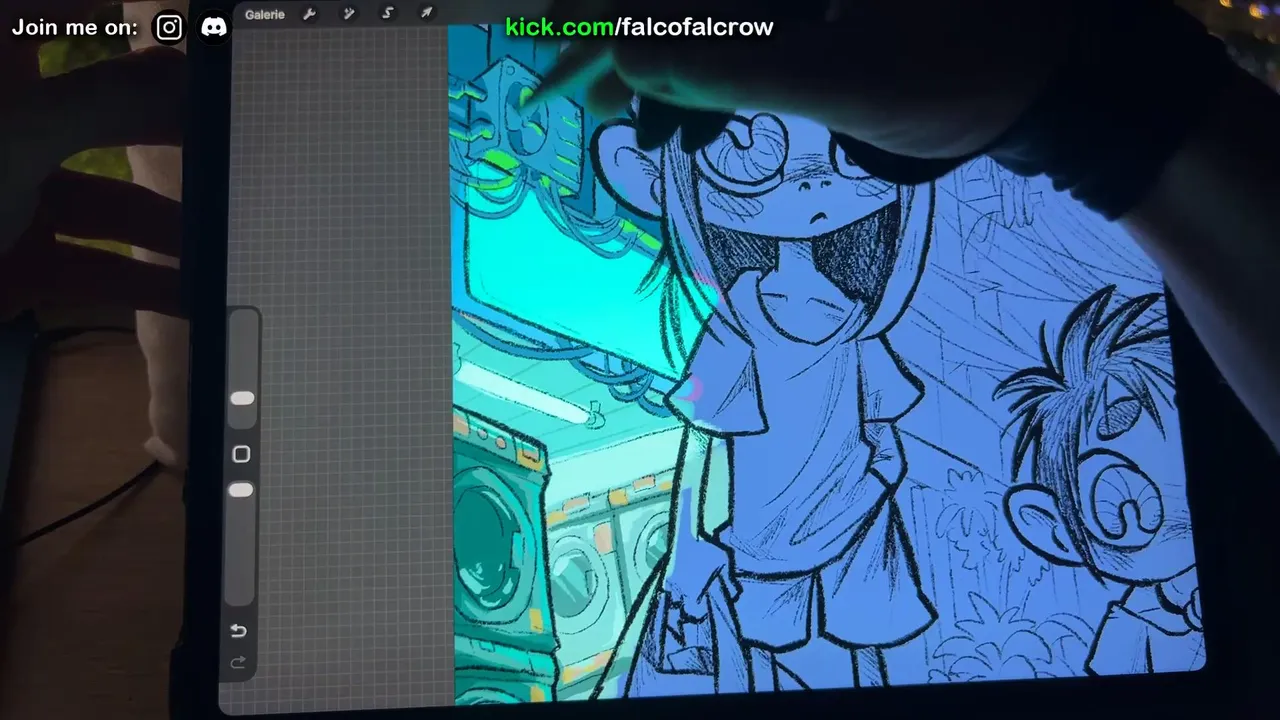Click the Instagram icon in stream overlay
This screenshot has width=1280, height=720.
coord(169,27)
